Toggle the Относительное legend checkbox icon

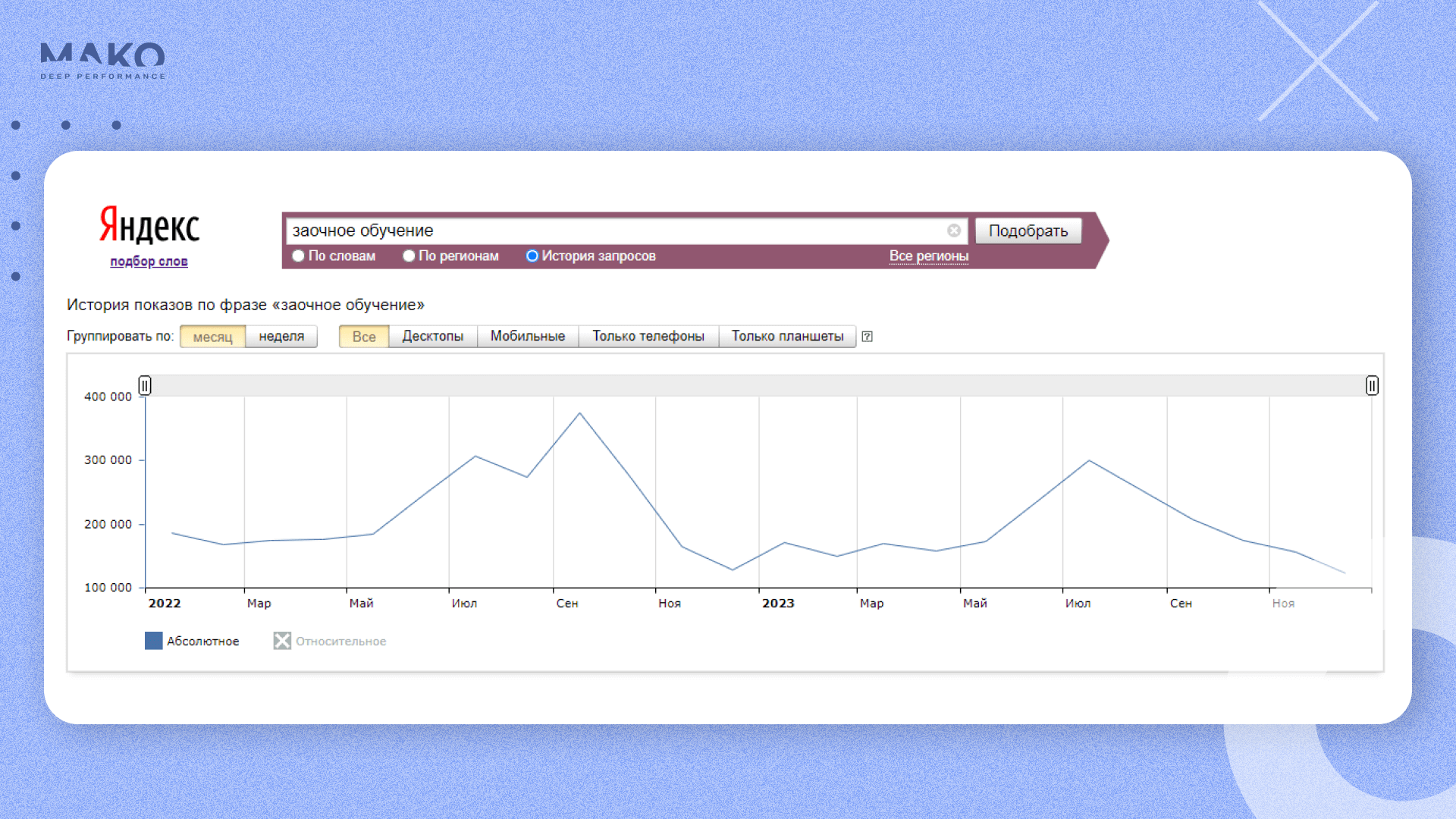(282, 641)
